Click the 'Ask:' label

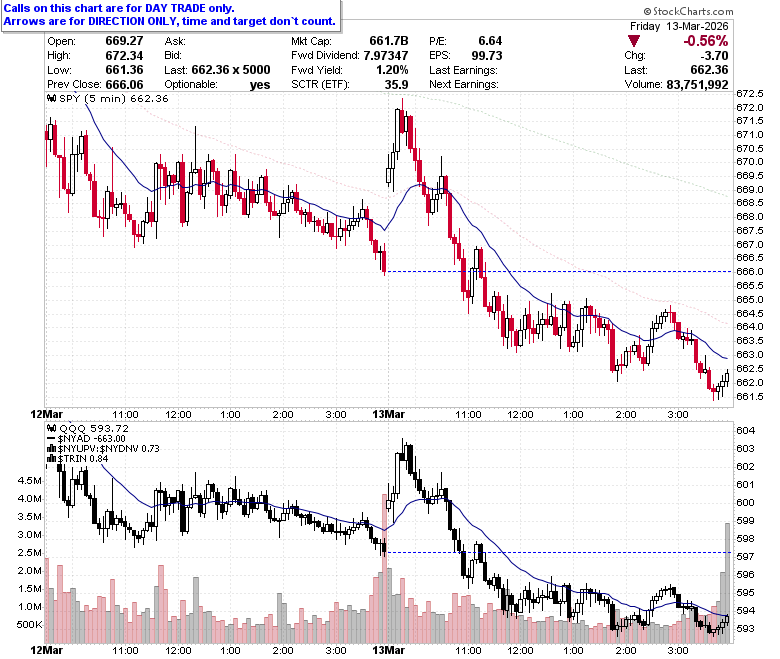click(175, 41)
